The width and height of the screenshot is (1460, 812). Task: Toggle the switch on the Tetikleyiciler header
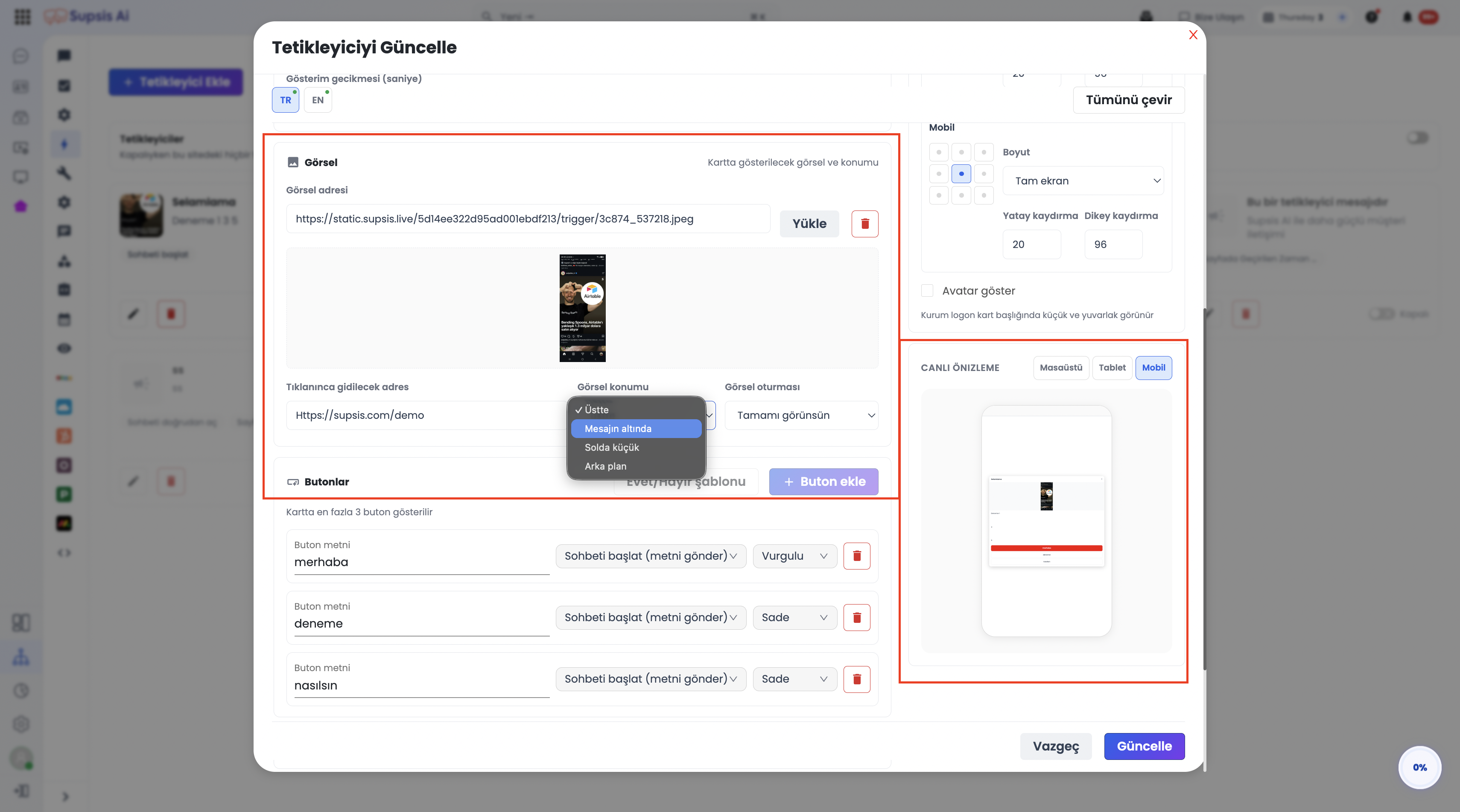pos(1417,138)
